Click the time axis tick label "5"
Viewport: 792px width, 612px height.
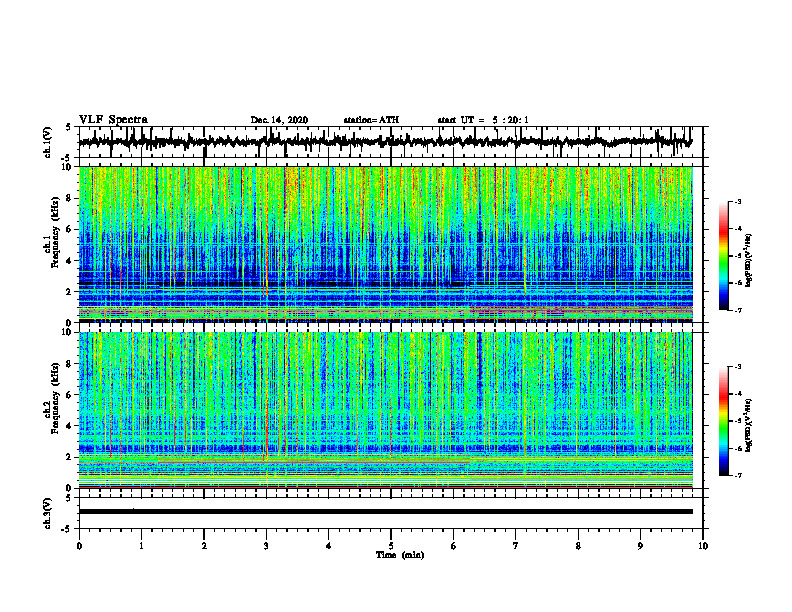pos(391,546)
